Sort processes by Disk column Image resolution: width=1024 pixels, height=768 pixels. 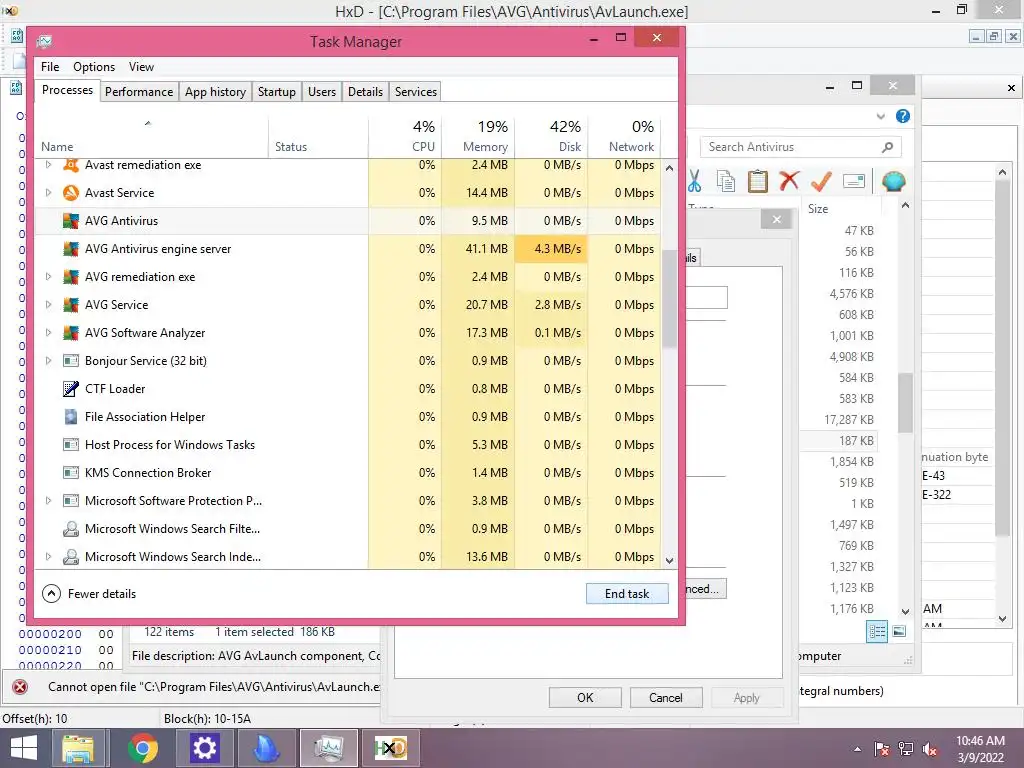point(552,137)
